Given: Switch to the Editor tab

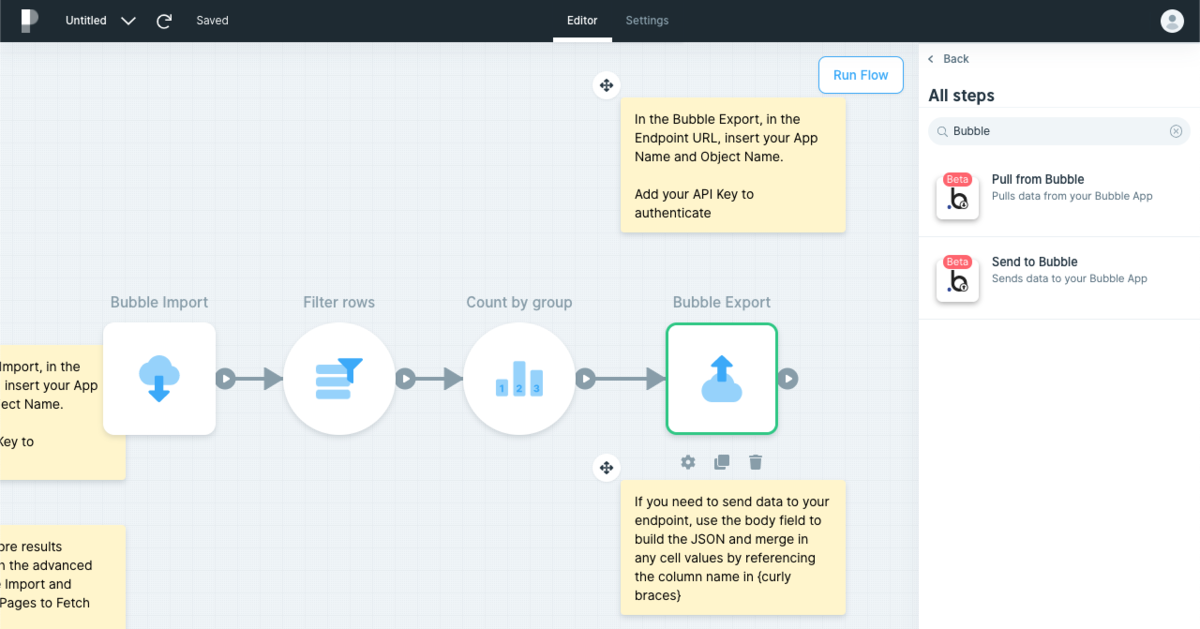Looking at the screenshot, I should [x=582, y=20].
